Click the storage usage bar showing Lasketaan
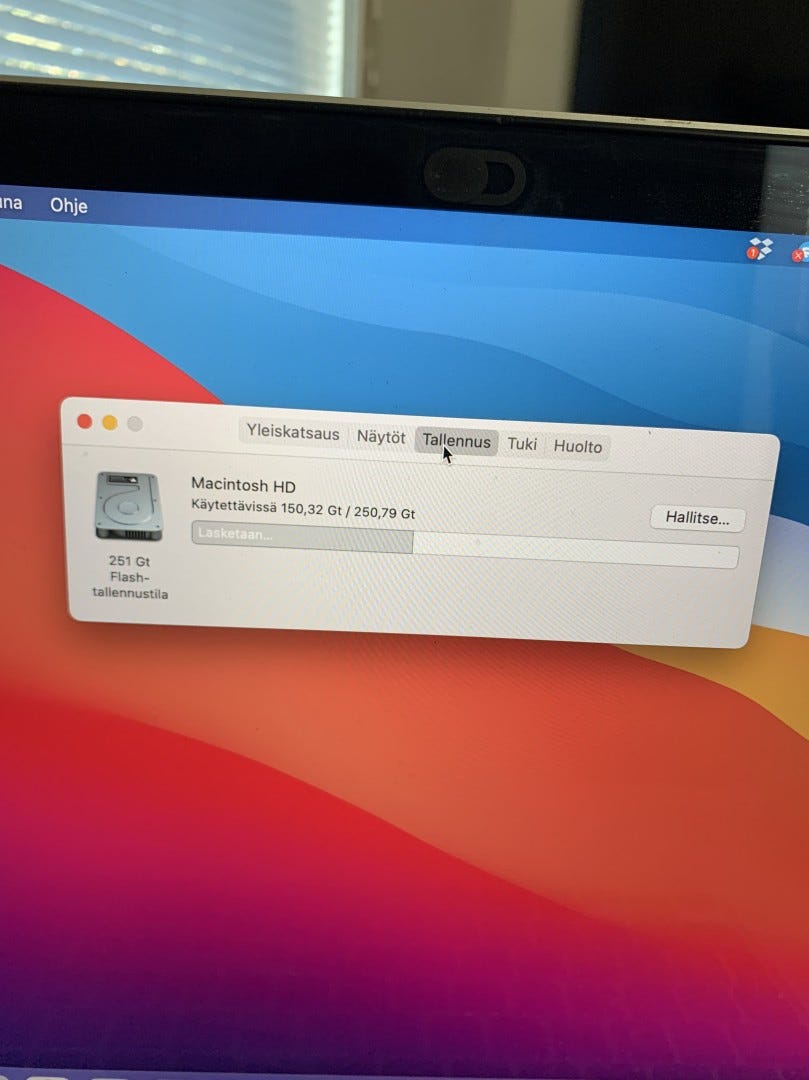This screenshot has width=809, height=1080. (465, 545)
